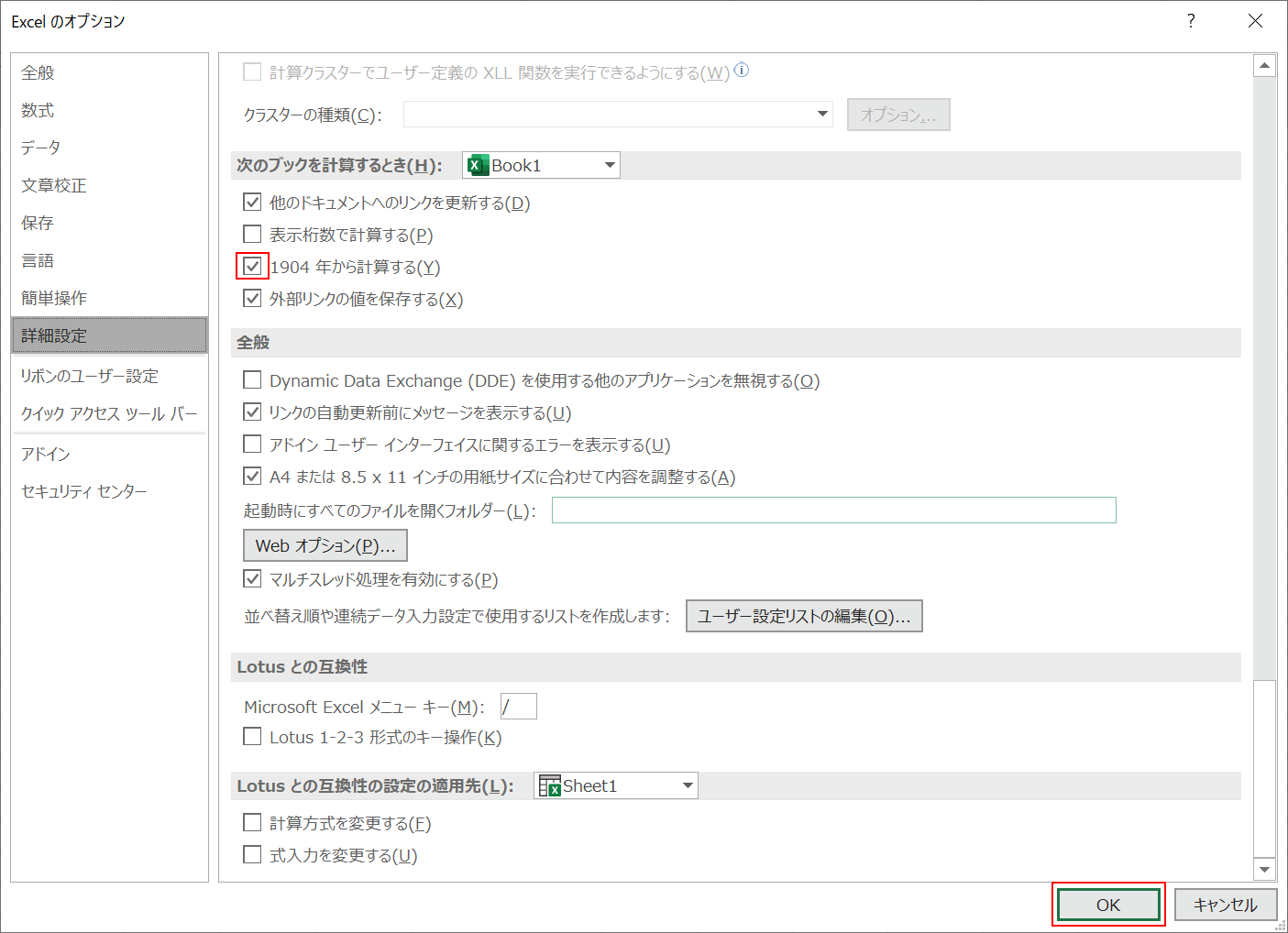Click ユーザー設定リストの編集 button
The height and width of the screenshot is (933, 1288).
pyautogui.click(x=803, y=615)
